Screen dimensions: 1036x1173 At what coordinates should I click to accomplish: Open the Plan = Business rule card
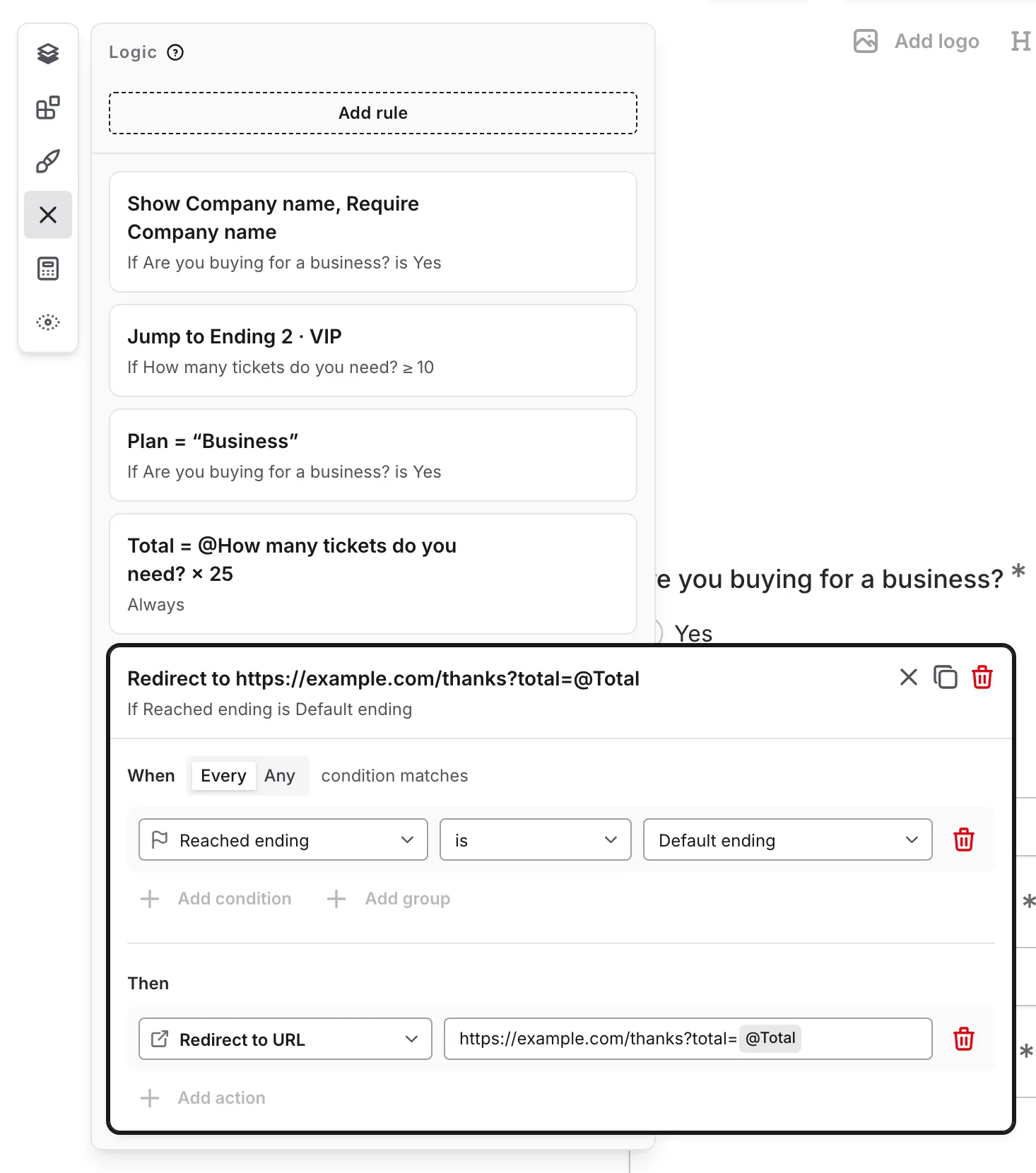(x=373, y=455)
